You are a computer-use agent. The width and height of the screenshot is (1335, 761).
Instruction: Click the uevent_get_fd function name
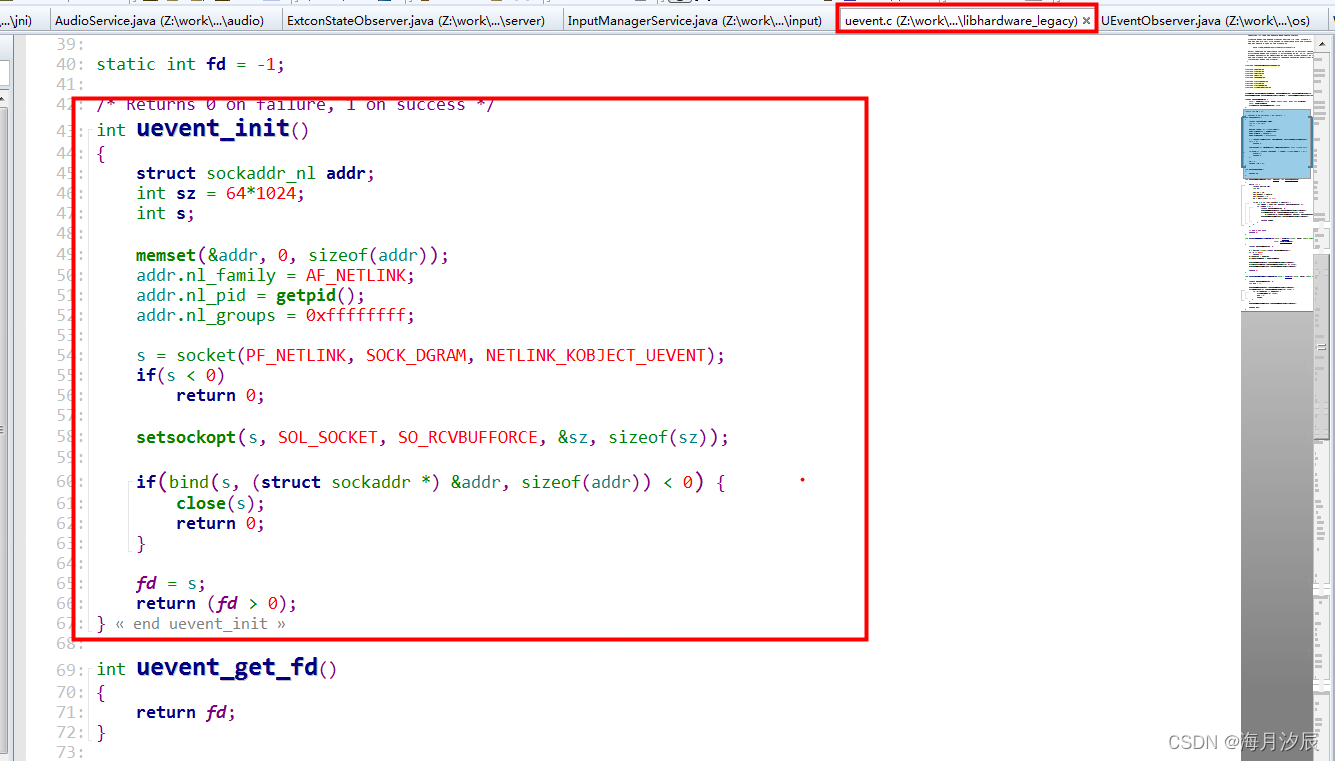pyautogui.click(x=230, y=667)
